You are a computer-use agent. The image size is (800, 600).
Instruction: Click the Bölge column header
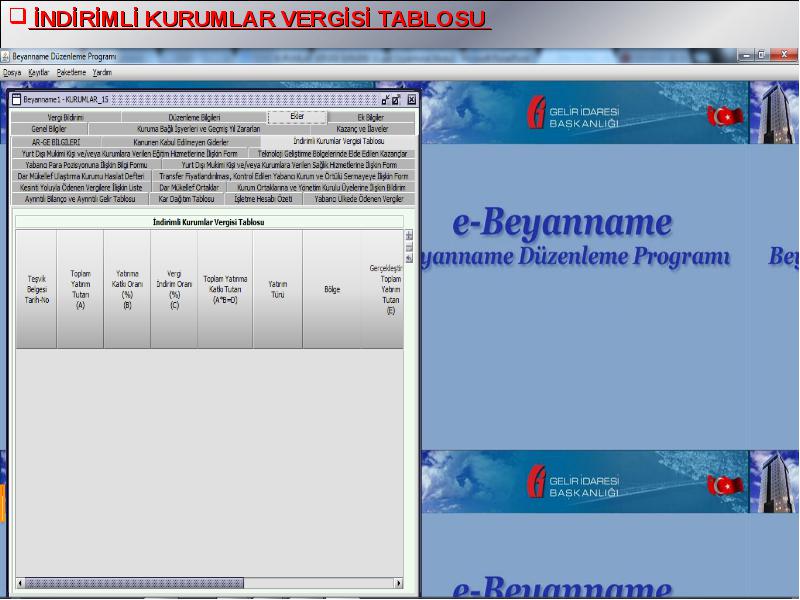click(332, 289)
